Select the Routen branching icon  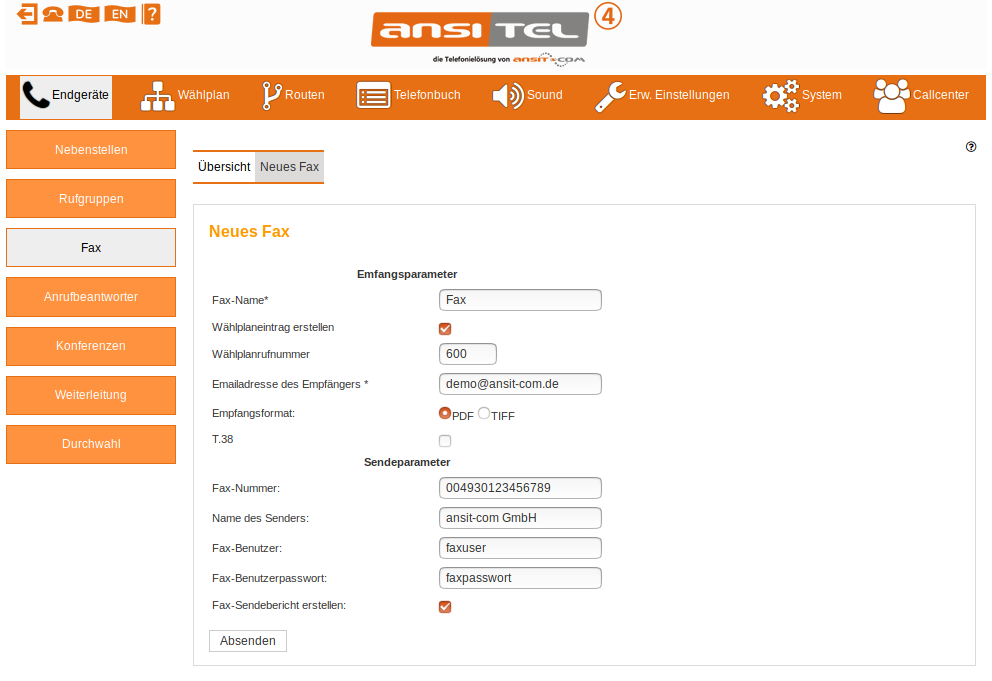click(x=270, y=95)
